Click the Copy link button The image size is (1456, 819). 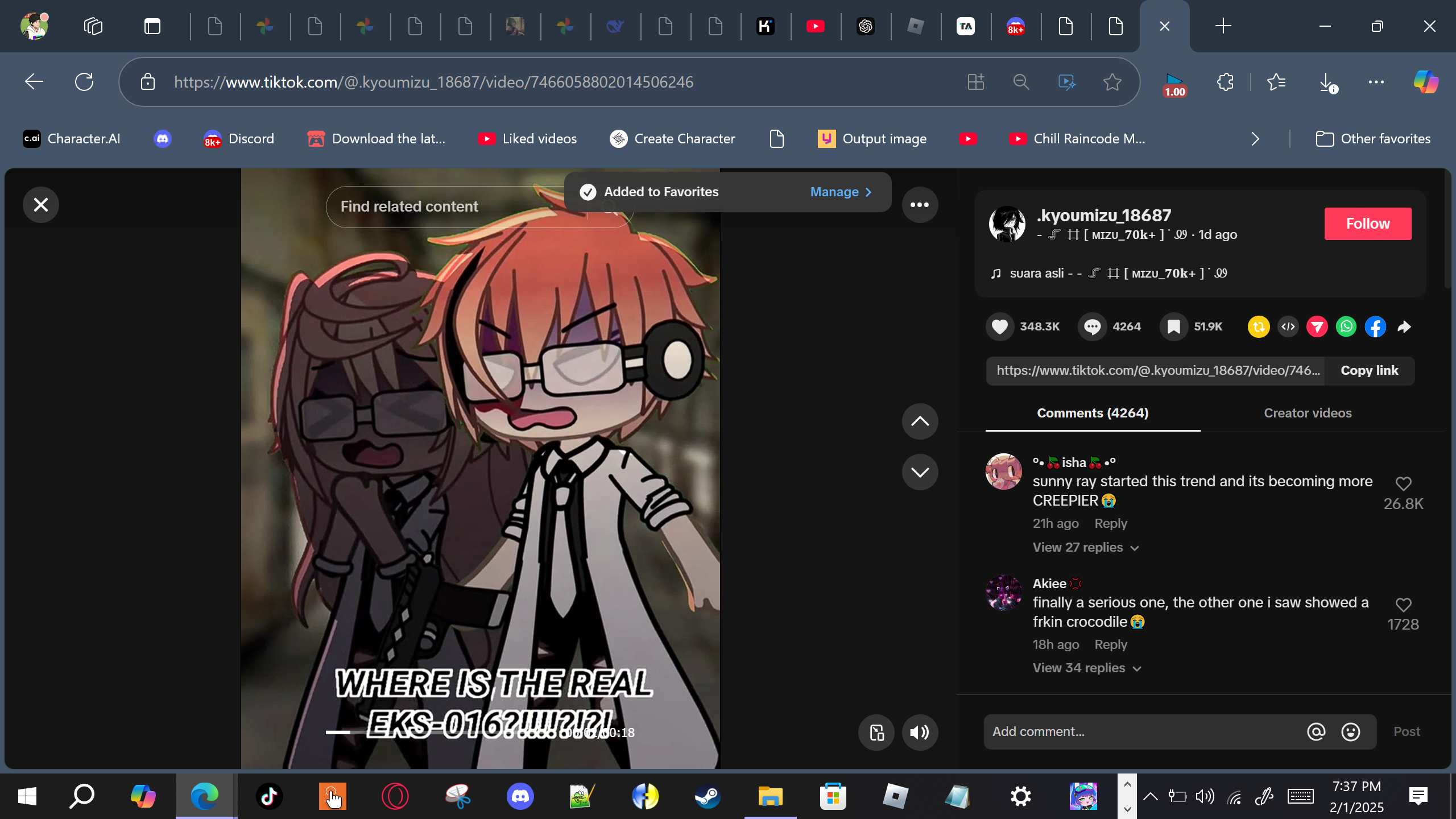pyautogui.click(x=1369, y=371)
